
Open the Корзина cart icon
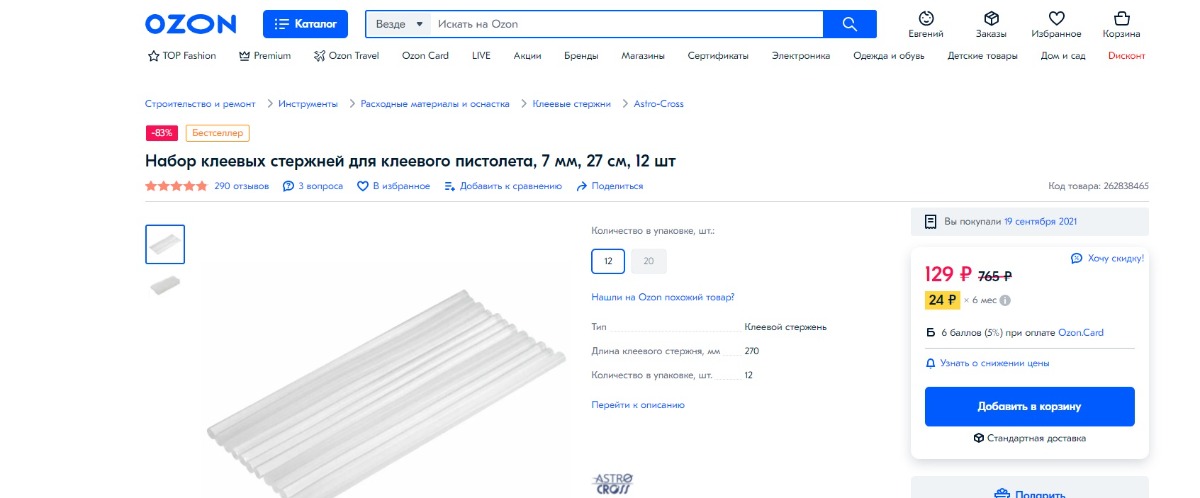1121,18
